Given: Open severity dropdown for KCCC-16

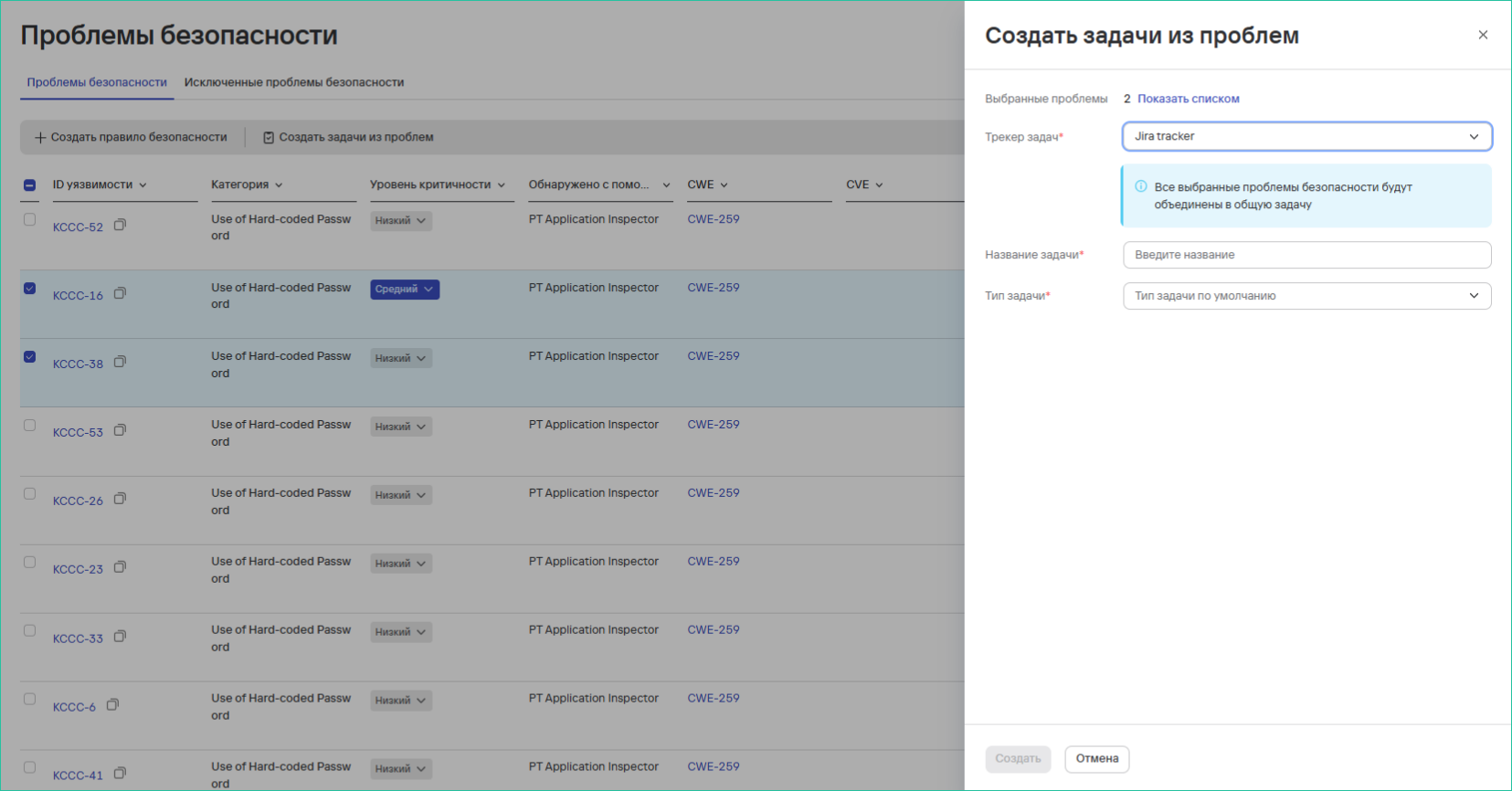Looking at the screenshot, I should [404, 290].
